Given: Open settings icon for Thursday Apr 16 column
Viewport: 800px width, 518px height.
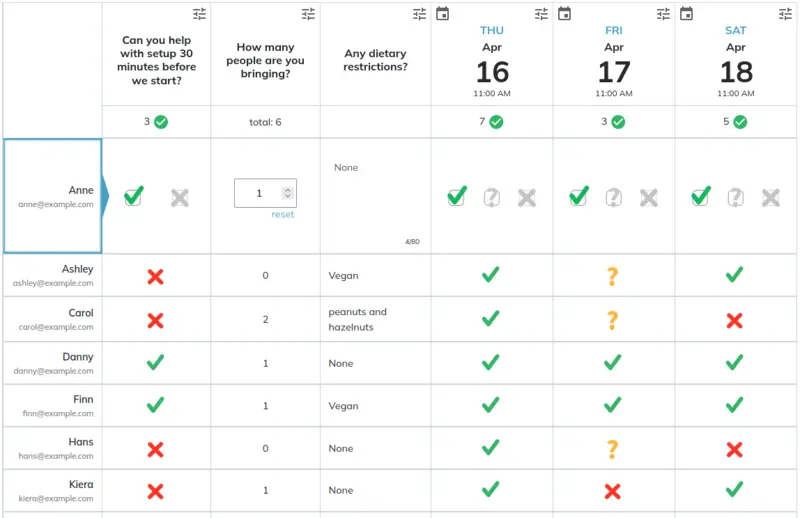Looking at the screenshot, I should [x=542, y=14].
